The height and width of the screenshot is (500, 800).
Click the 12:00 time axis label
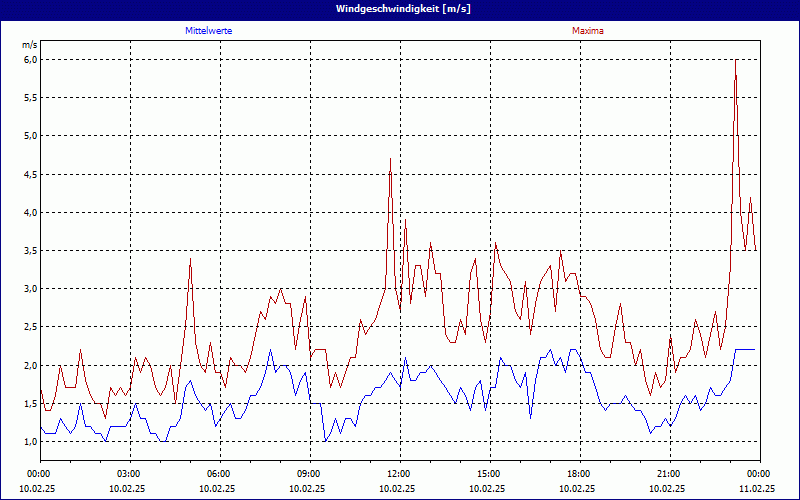click(399, 473)
